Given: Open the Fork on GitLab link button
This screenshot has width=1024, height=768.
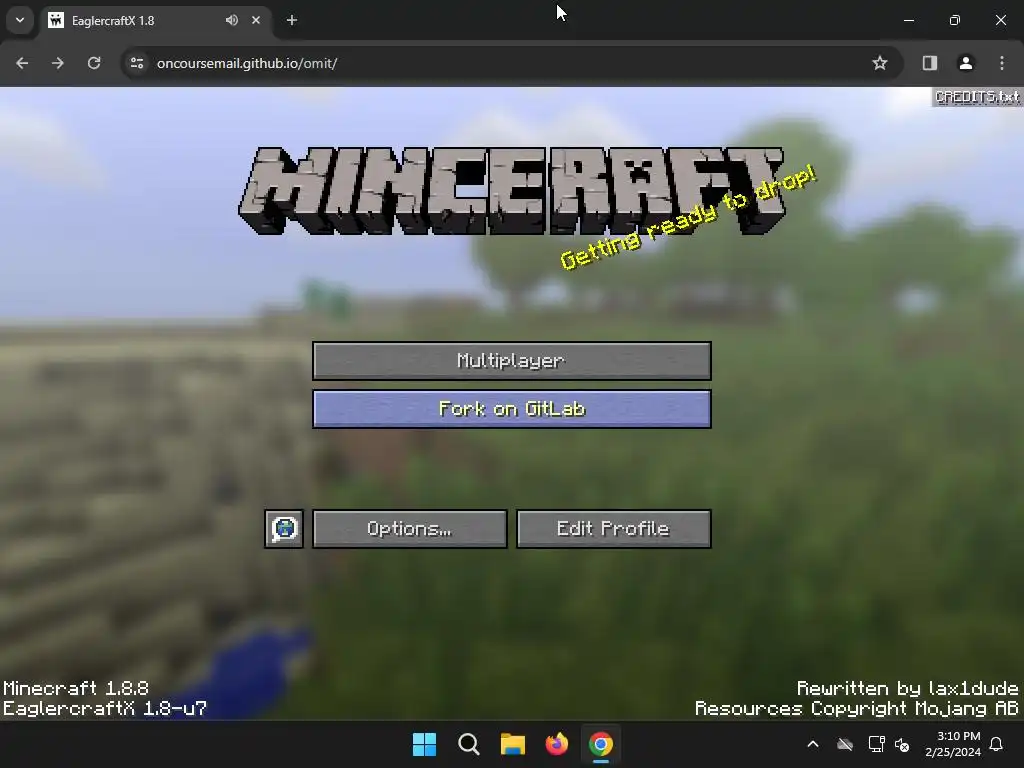Looking at the screenshot, I should click(511, 409).
